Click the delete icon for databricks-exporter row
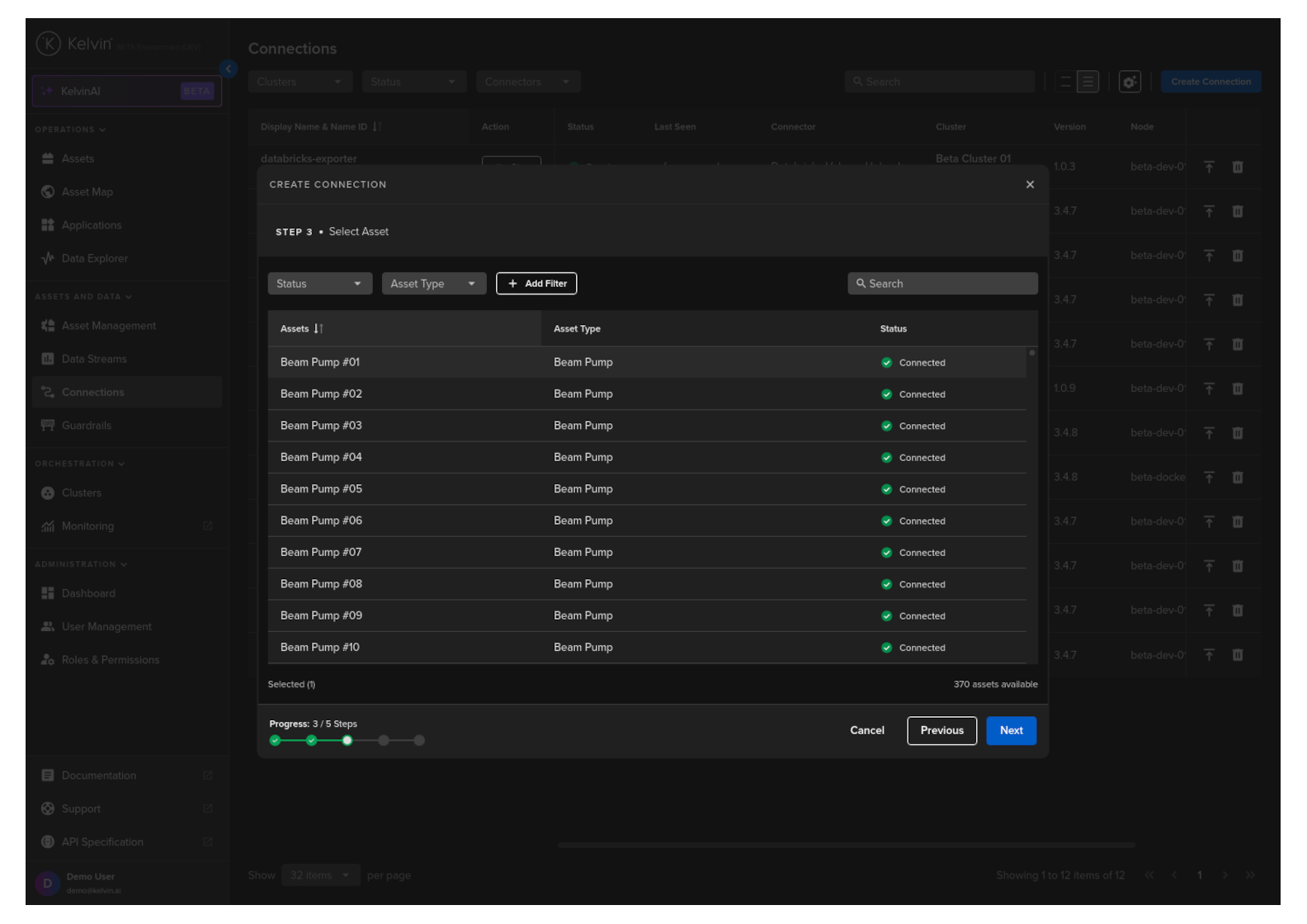The image size is (1307, 924). 1237,167
